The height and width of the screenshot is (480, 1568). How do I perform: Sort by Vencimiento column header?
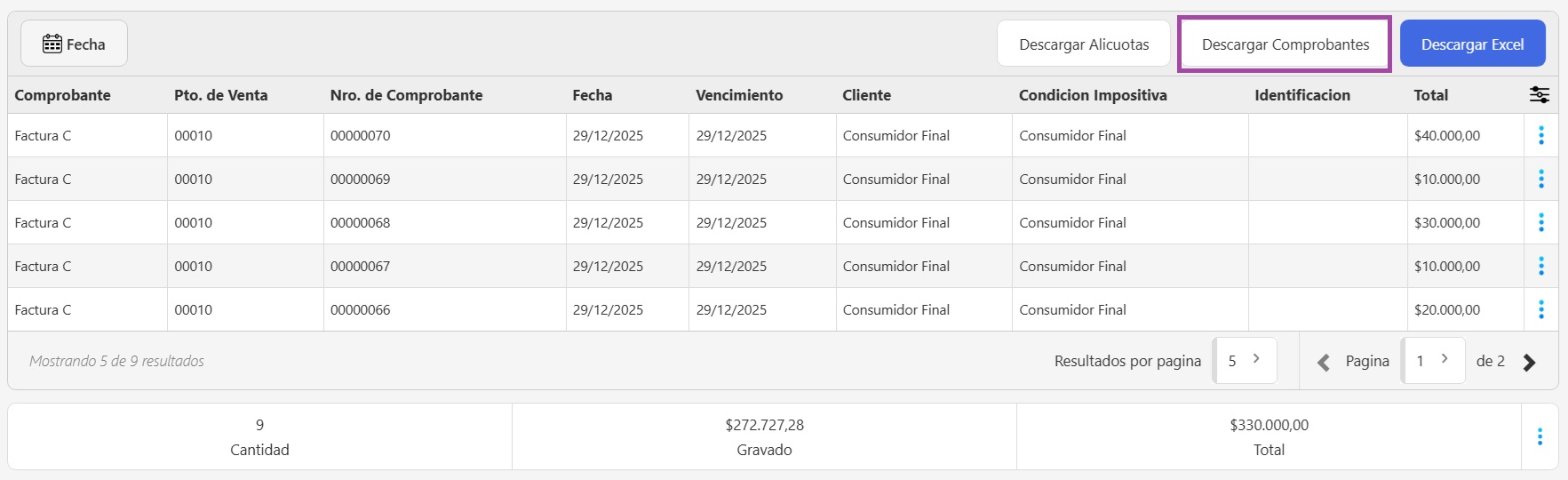[739, 95]
